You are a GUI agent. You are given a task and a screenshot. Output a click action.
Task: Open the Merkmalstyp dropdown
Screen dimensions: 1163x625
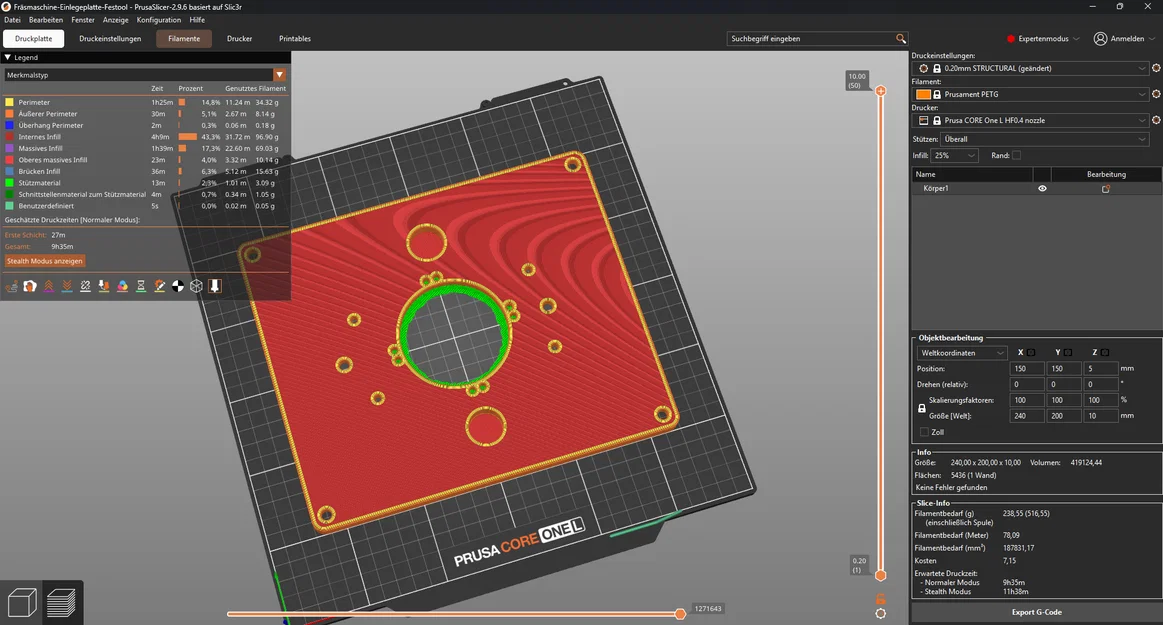point(145,75)
